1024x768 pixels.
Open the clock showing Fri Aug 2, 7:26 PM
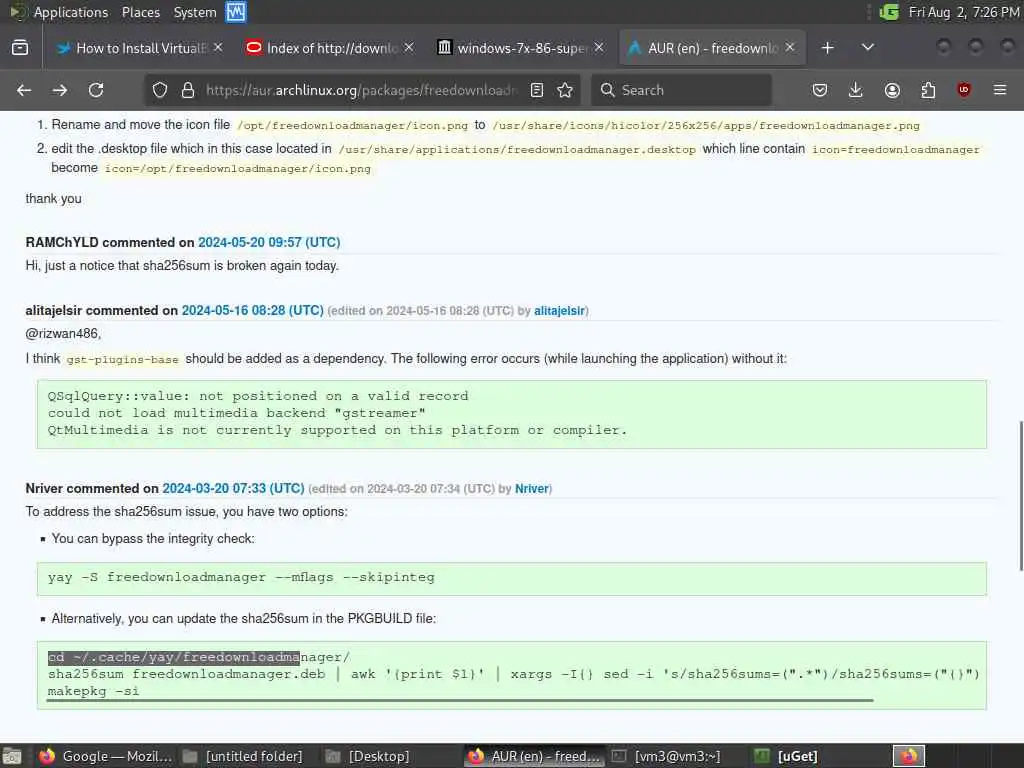tap(963, 12)
